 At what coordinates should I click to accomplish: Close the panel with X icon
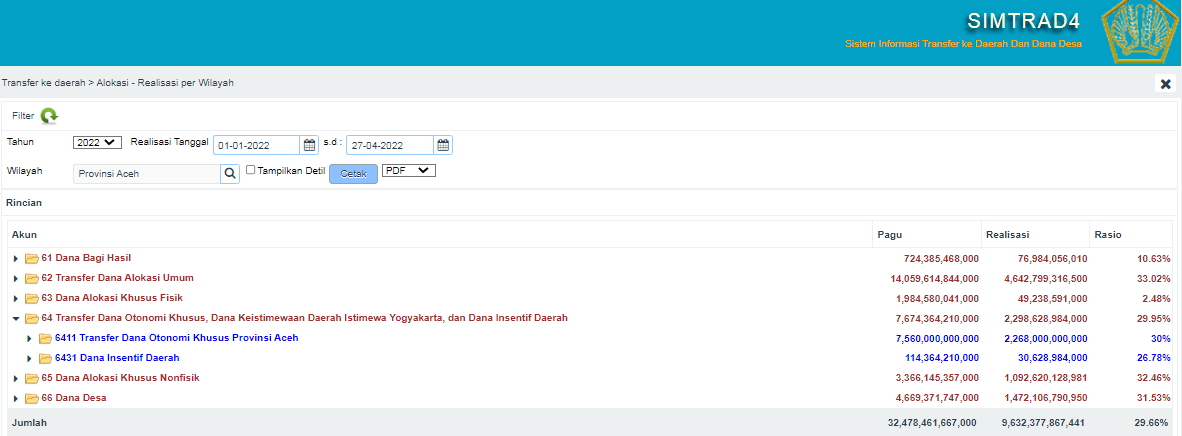click(x=1165, y=84)
